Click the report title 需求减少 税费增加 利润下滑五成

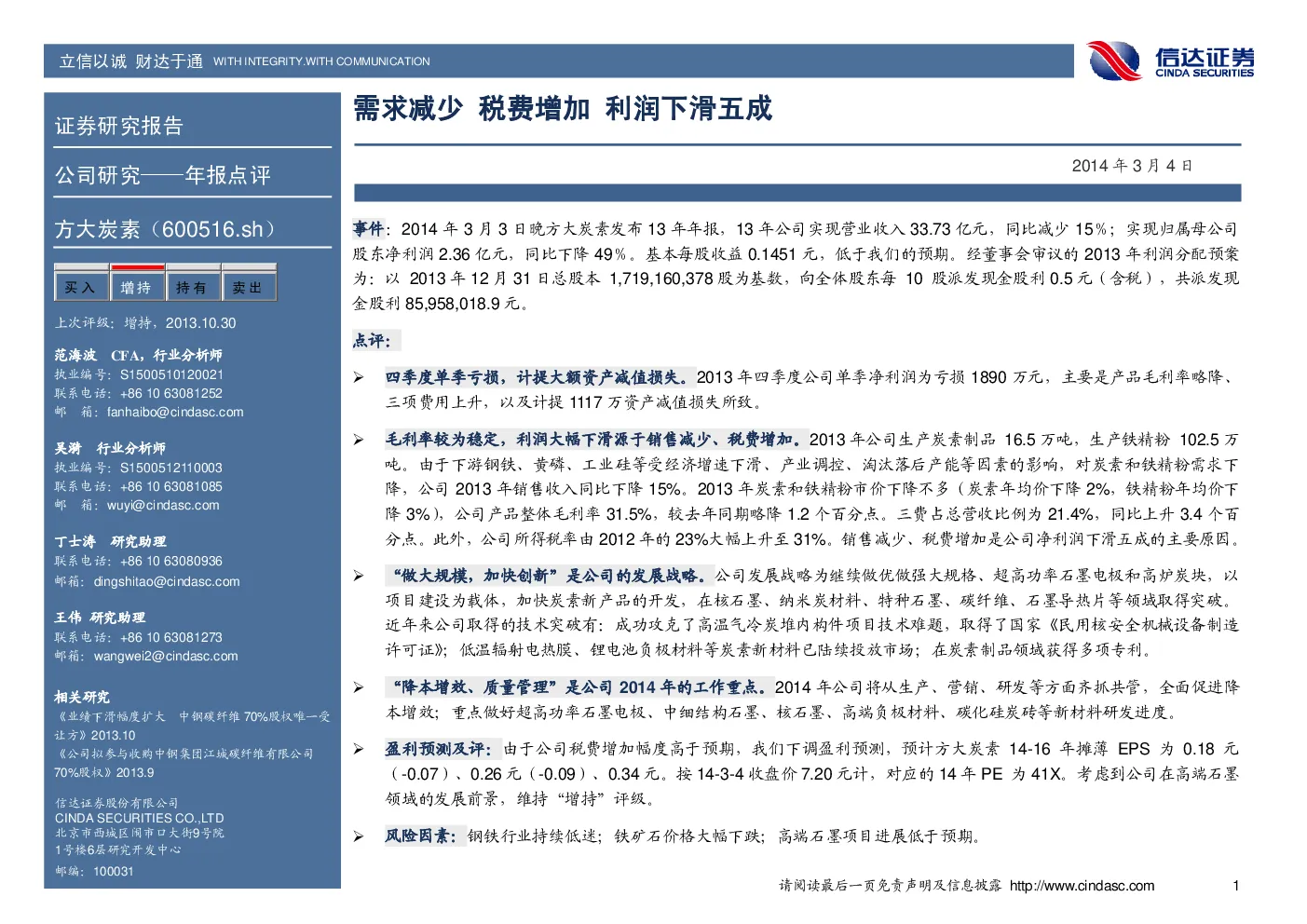[563, 109]
